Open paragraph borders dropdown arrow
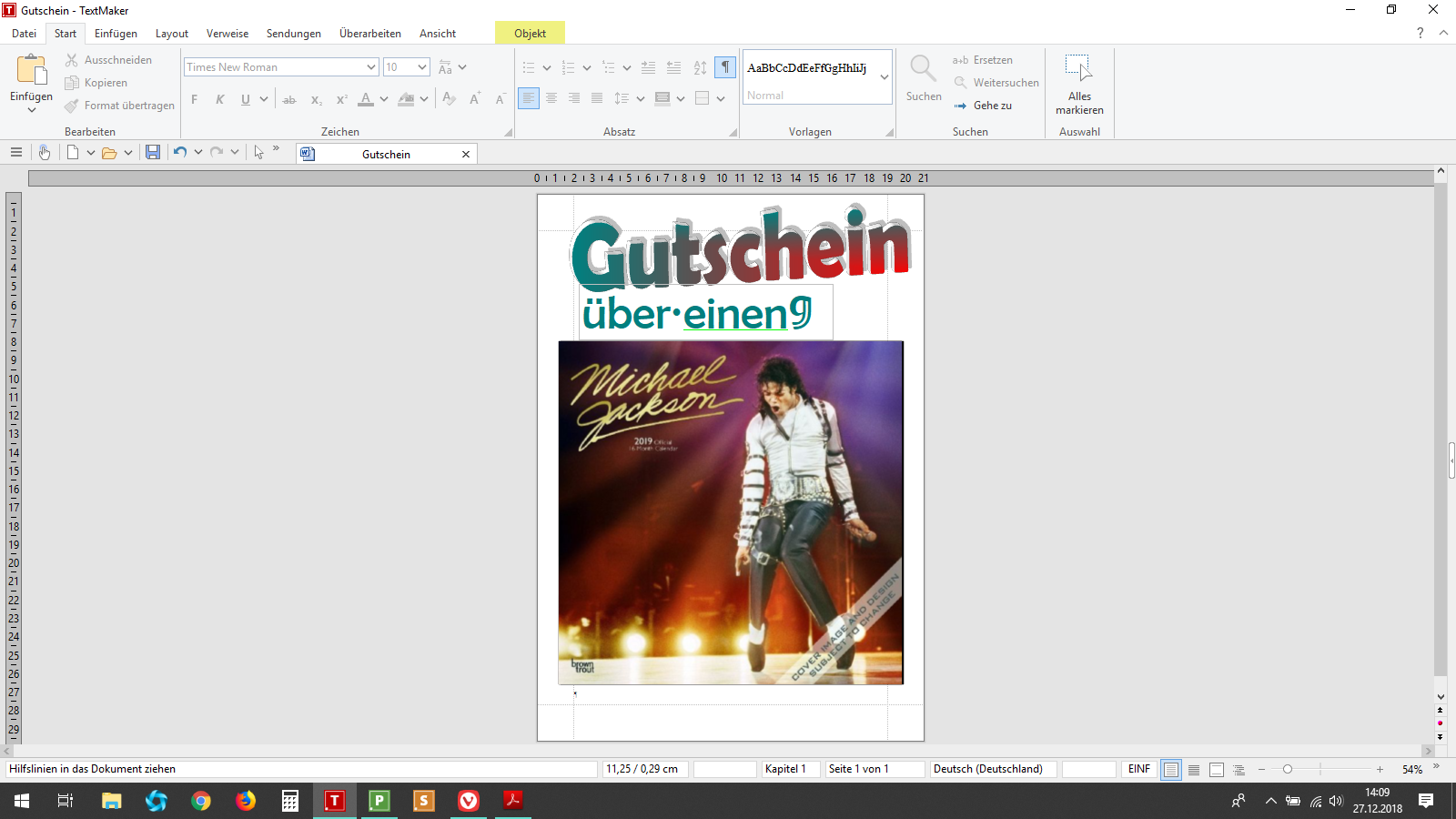1456x819 pixels. 721,98
